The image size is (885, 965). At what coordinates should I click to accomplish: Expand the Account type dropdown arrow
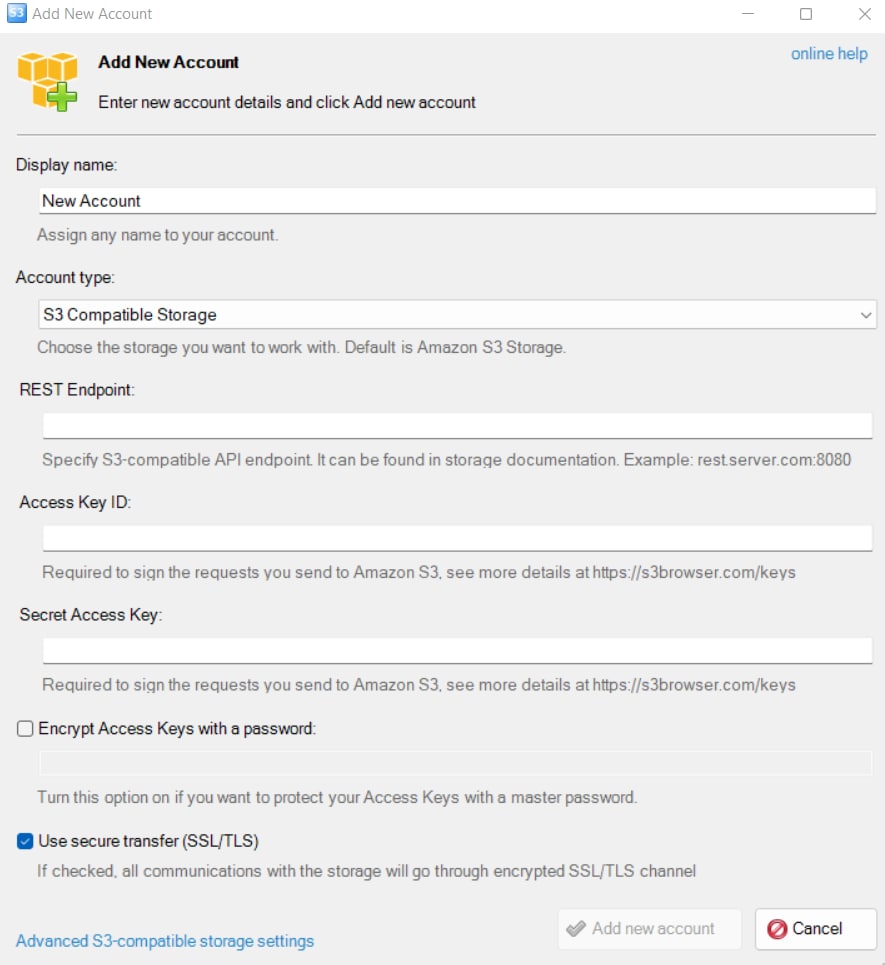(865, 315)
